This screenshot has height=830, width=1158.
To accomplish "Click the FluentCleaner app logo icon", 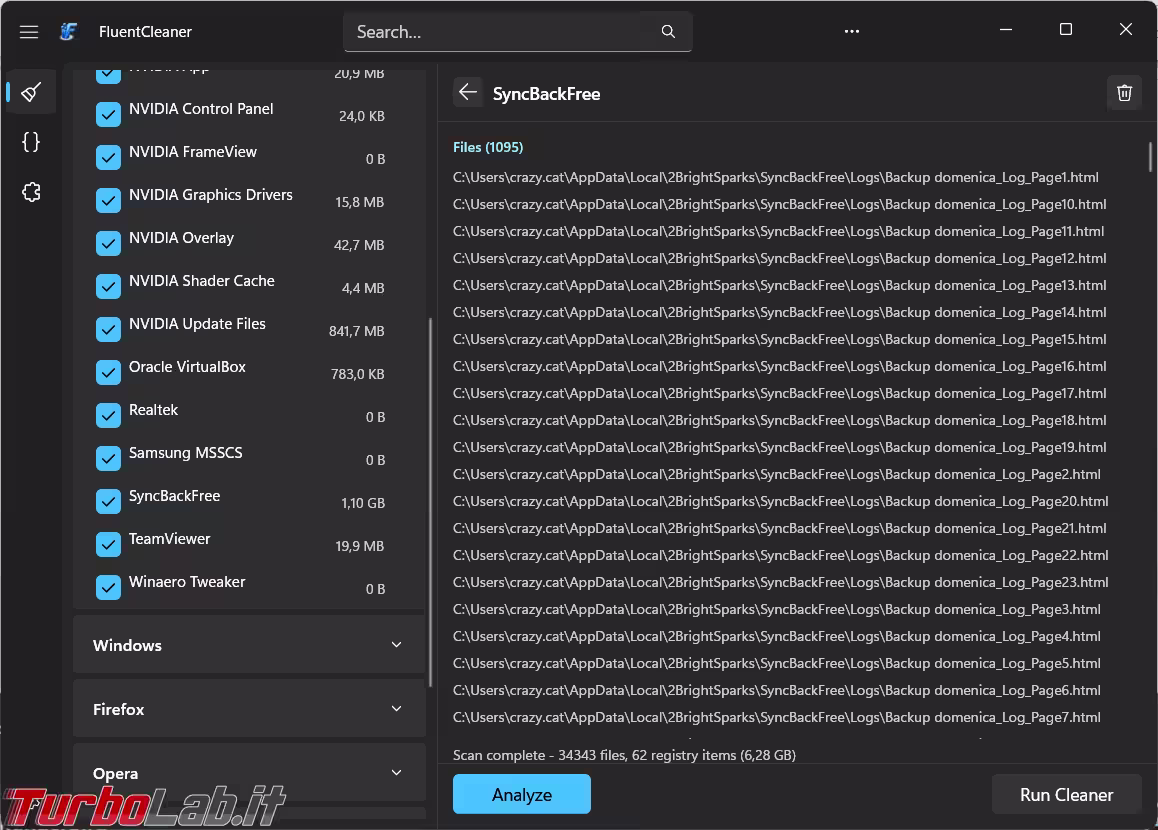I will click(x=69, y=31).
